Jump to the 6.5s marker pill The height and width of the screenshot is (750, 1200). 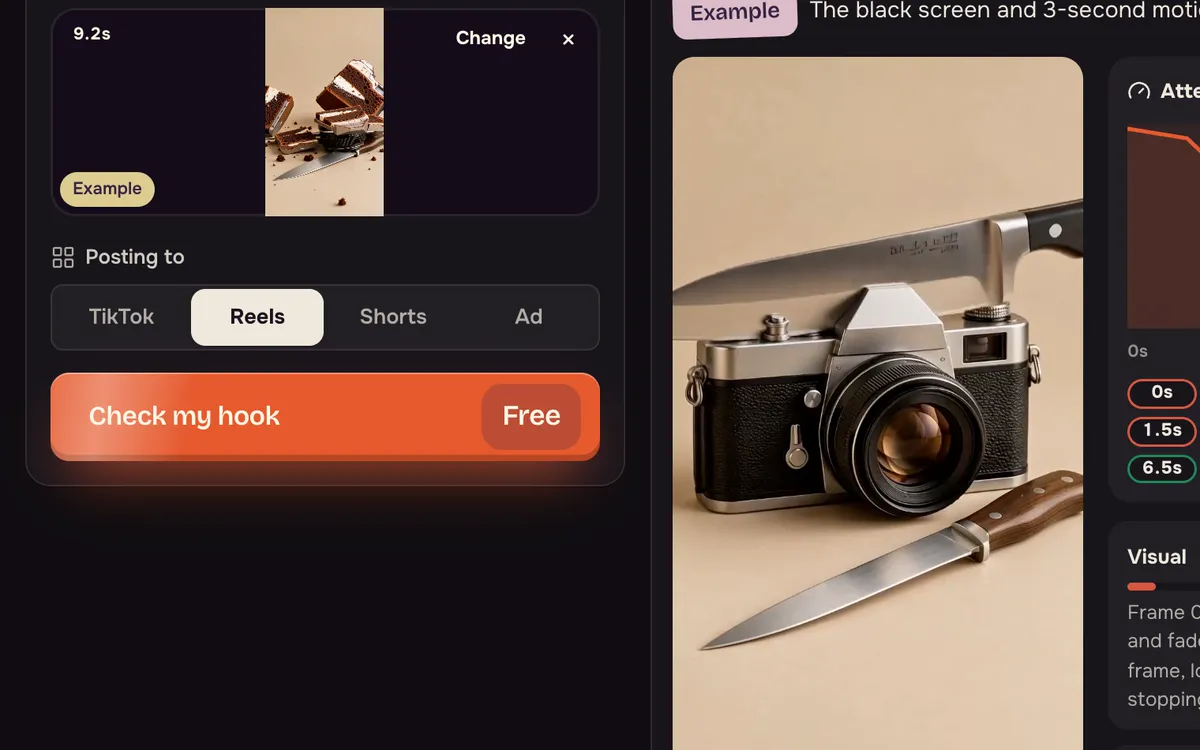[x=1162, y=469]
